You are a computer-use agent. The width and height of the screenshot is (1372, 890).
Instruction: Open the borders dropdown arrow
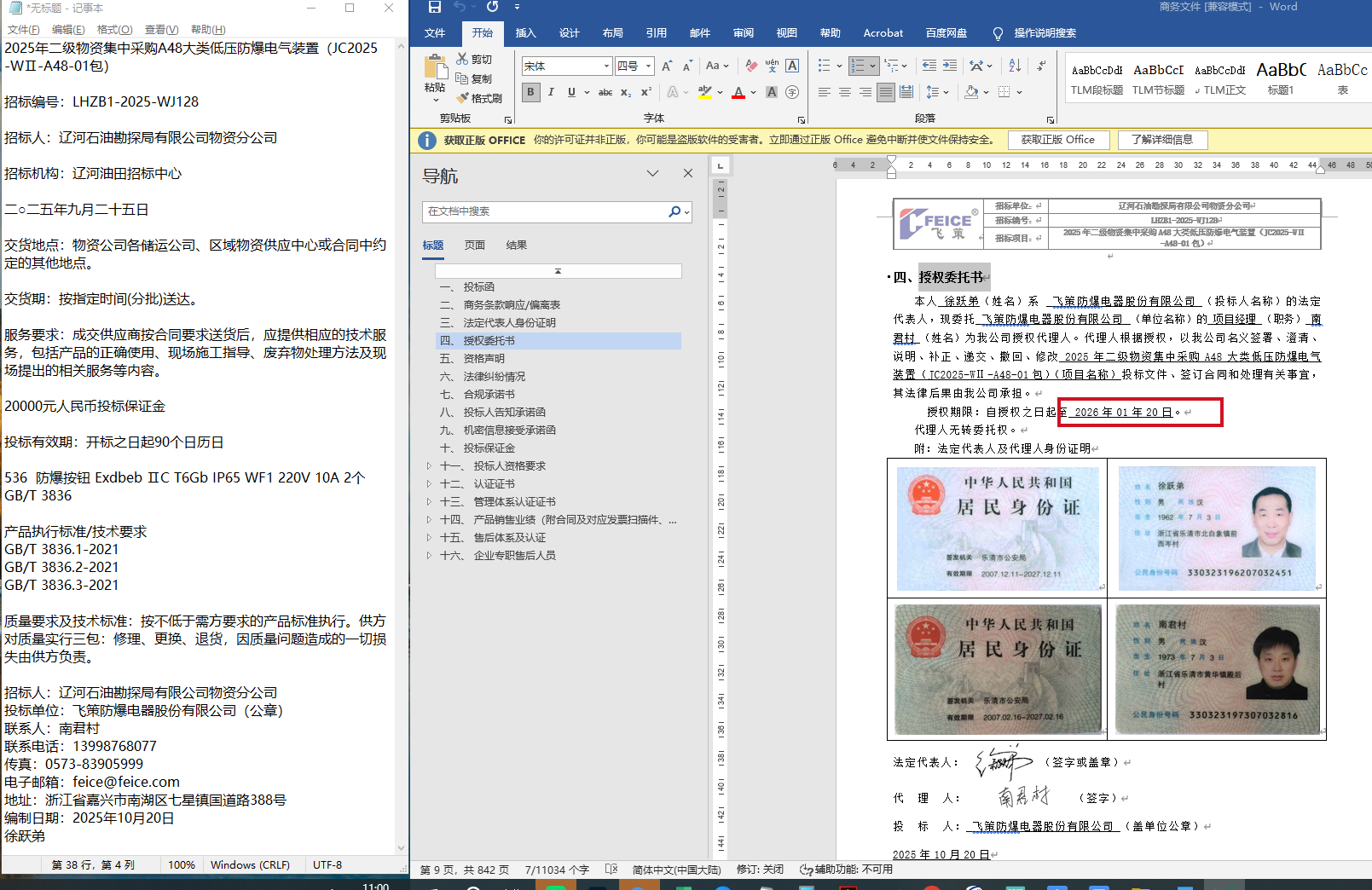(x=1019, y=92)
